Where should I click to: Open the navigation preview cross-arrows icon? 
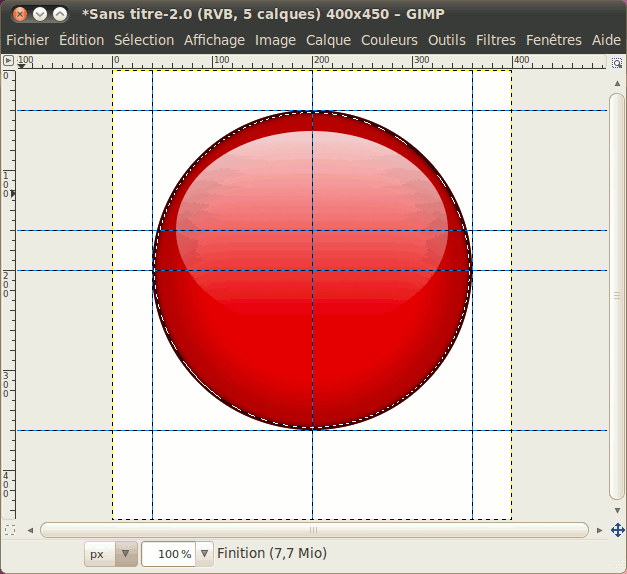[x=618, y=529]
